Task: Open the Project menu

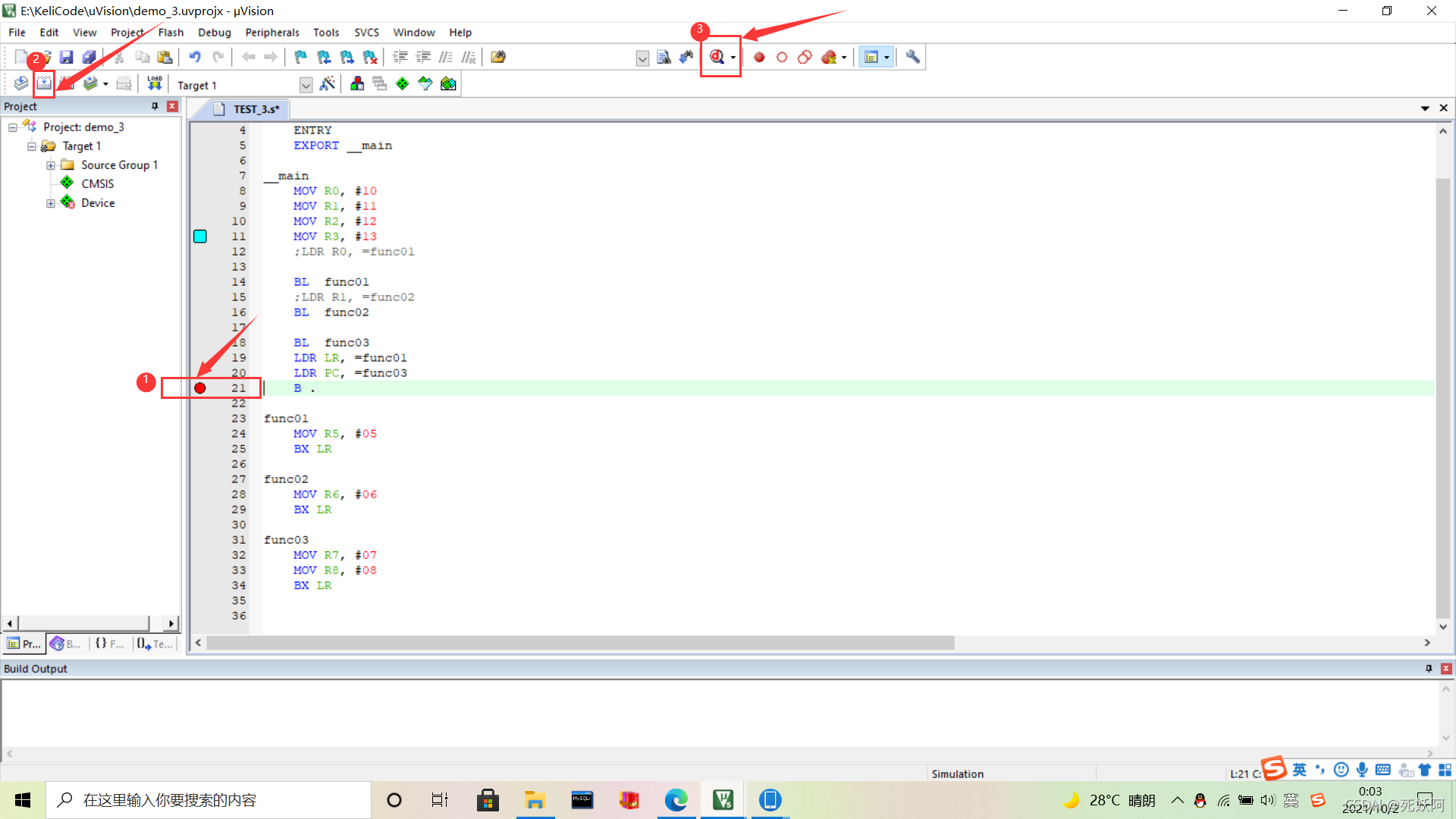Action: click(126, 32)
